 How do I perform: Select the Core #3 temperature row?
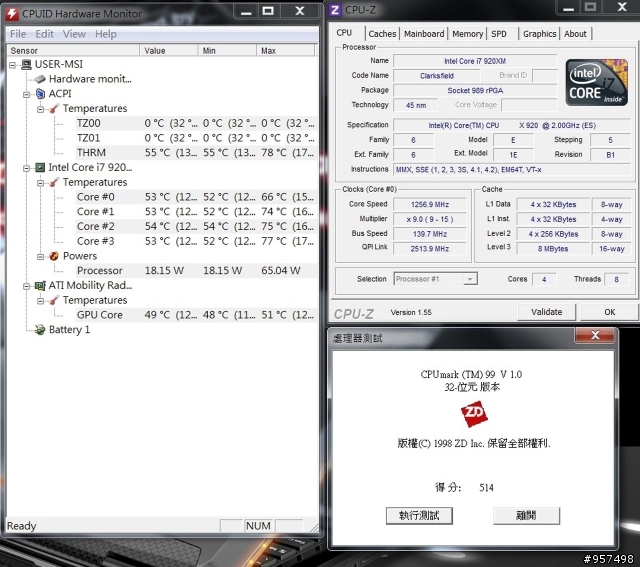tap(196, 241)
